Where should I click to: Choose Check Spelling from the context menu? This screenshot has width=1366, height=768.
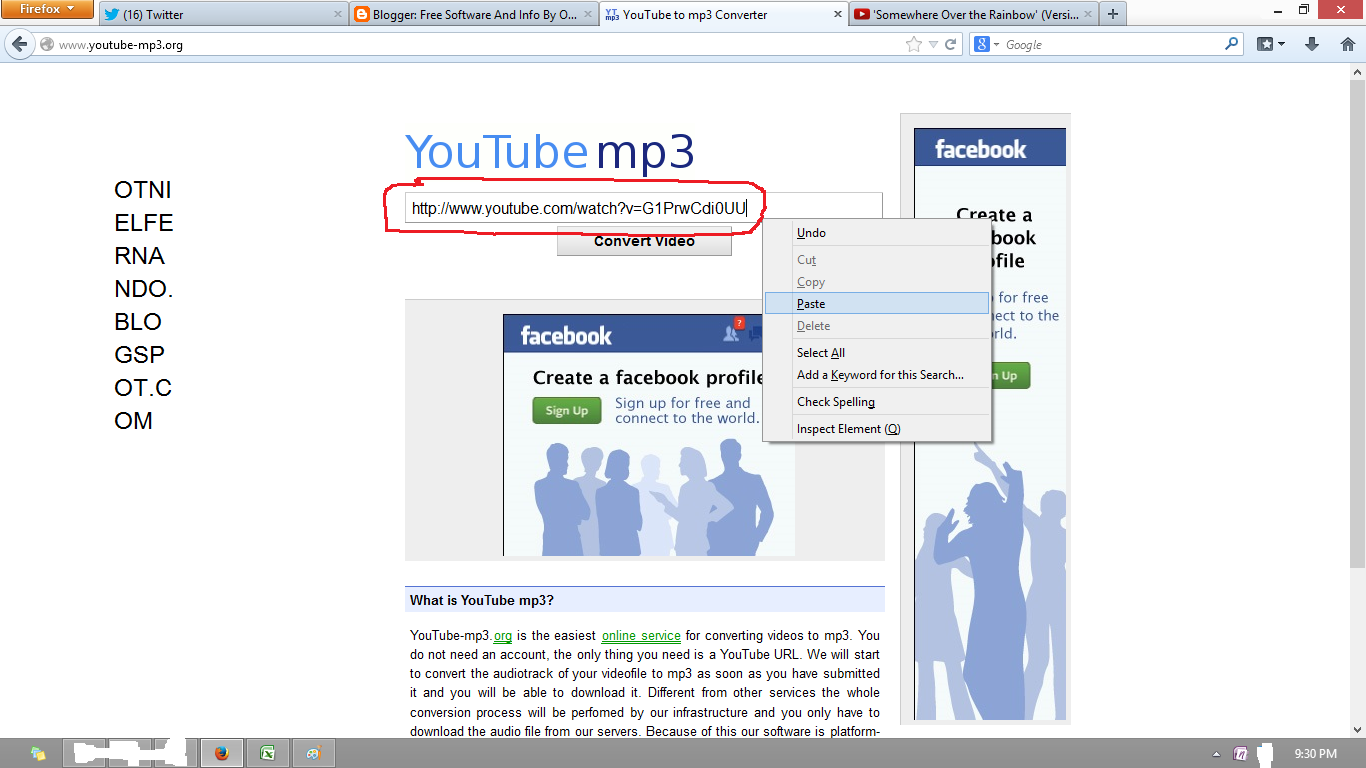876,402
